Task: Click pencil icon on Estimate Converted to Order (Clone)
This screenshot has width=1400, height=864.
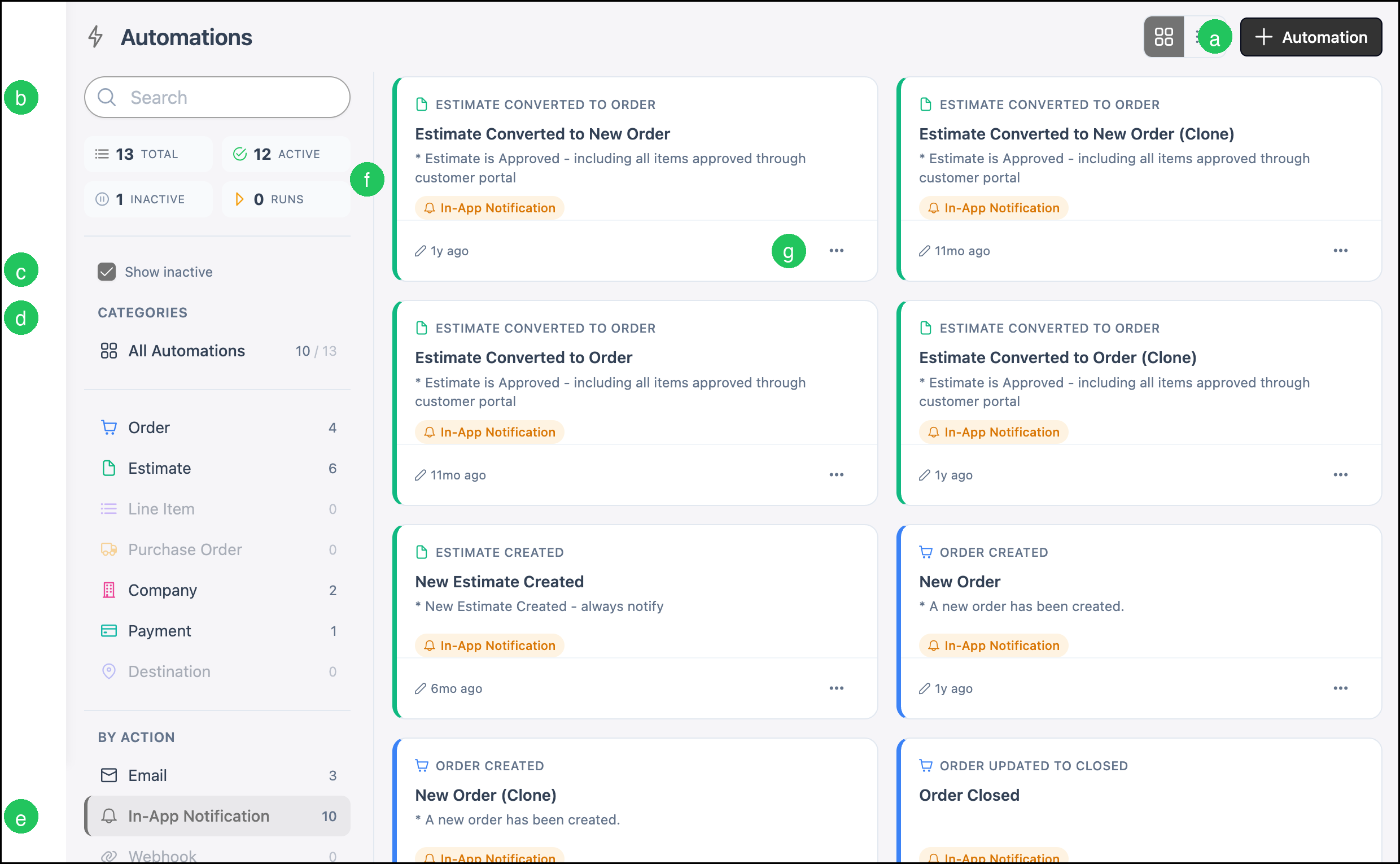Action: [924, 475]
